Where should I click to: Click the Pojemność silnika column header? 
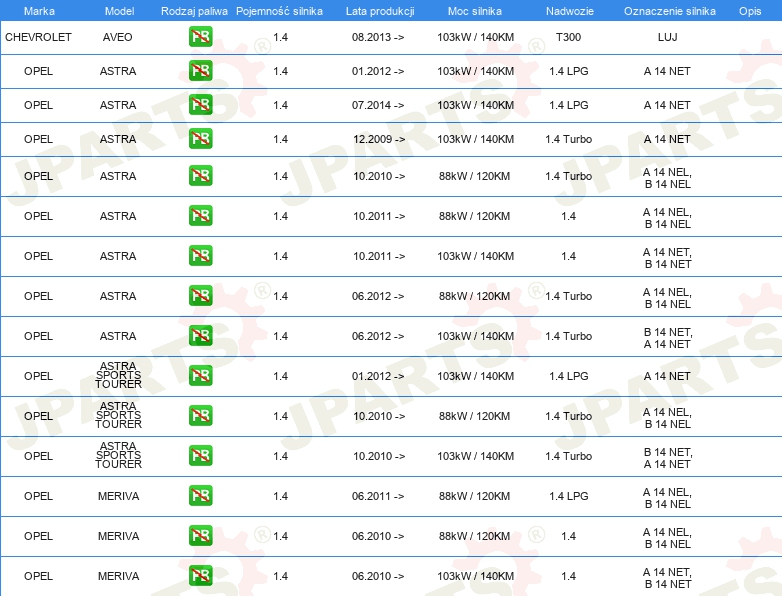[x=279, y=11]
